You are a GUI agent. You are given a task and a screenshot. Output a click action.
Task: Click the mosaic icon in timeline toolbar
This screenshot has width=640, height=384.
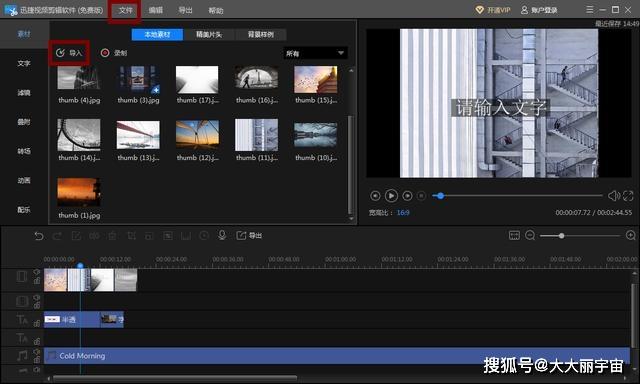(168, 236)
